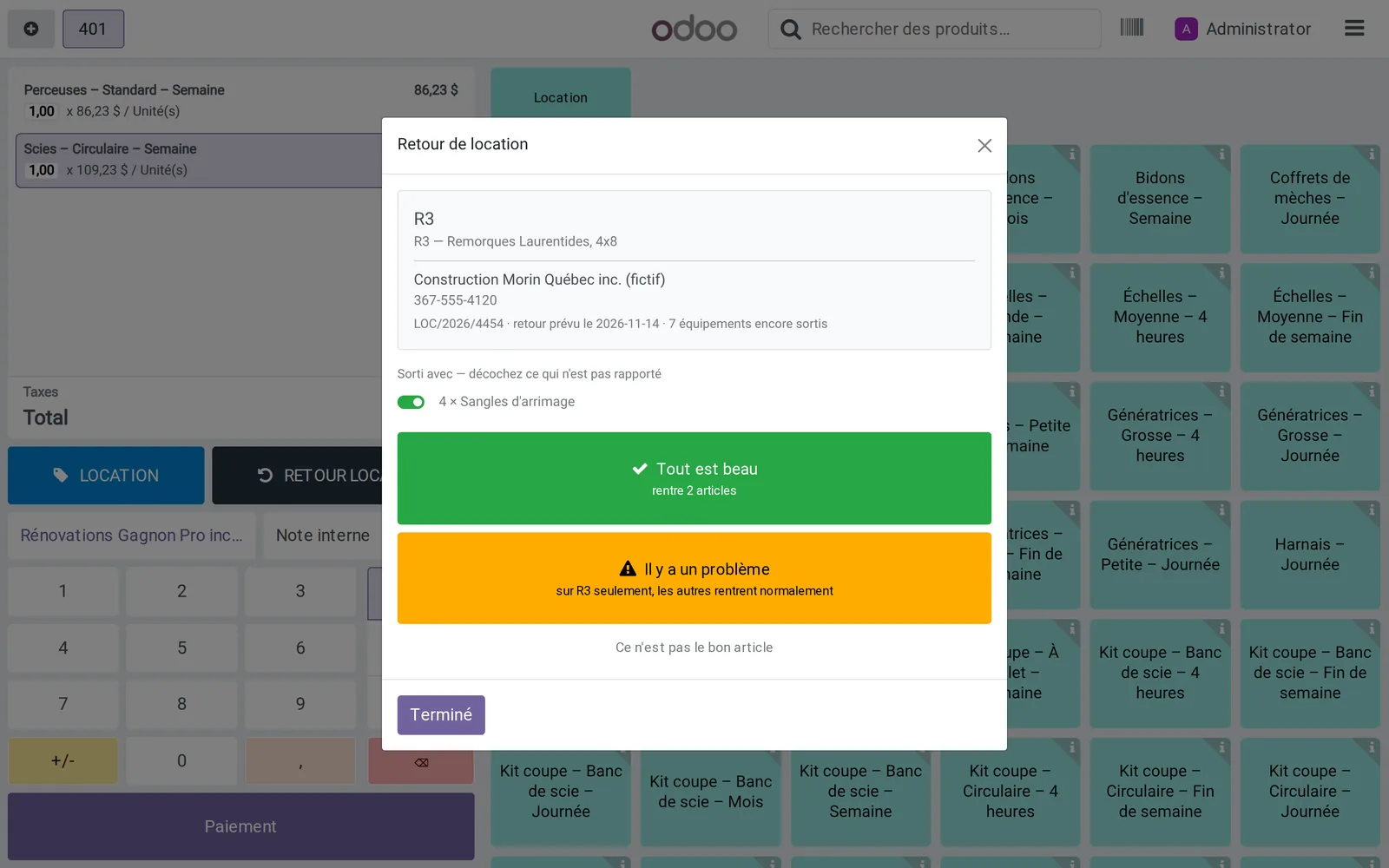The width and height of the screenshot is (1389, 868).
Task: Click the barcode scanner icon
Action: [x=1131, y=28]
